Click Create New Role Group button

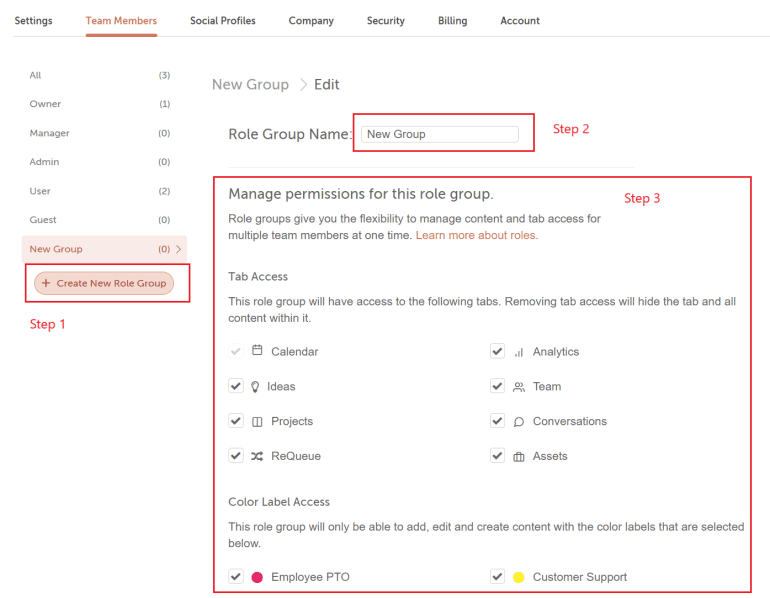104,283
